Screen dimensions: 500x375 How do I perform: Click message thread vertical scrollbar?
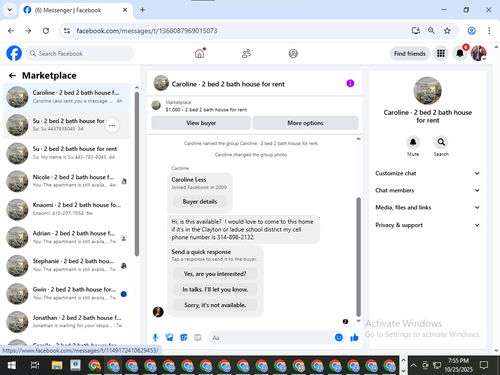point(358,257)
